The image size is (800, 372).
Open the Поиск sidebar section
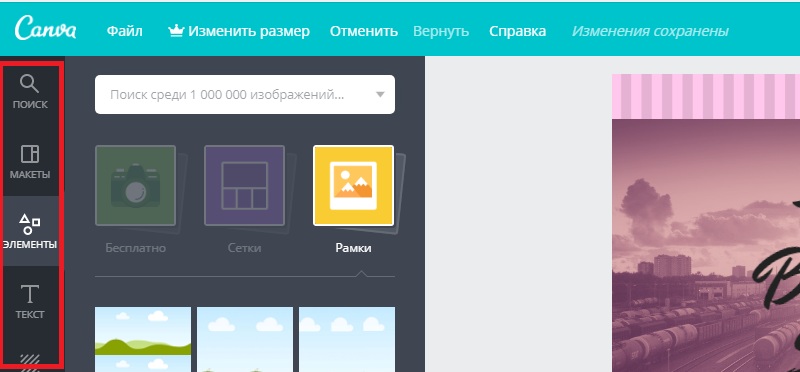click(31, 92)
